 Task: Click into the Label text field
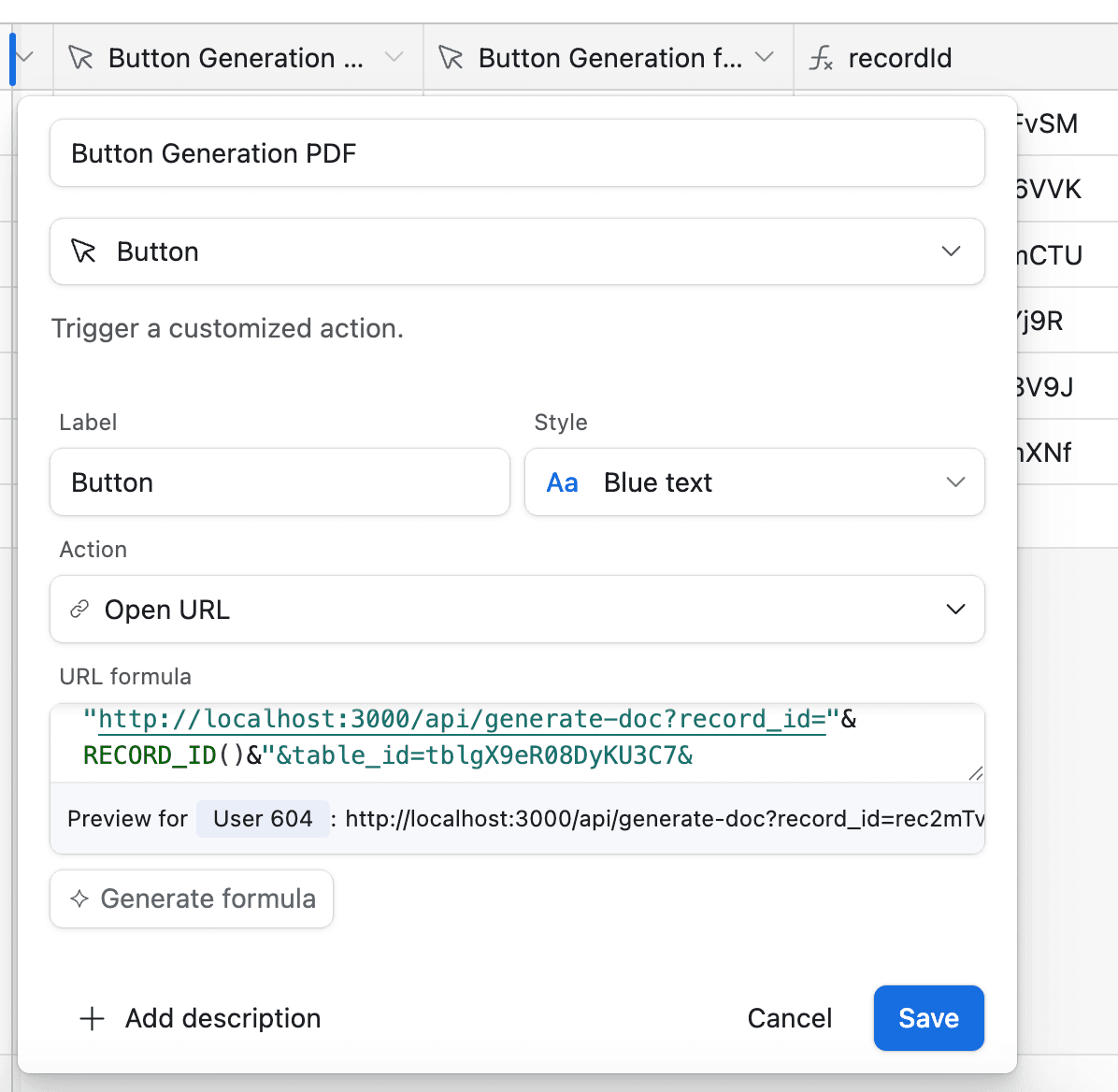click(279, 482)
